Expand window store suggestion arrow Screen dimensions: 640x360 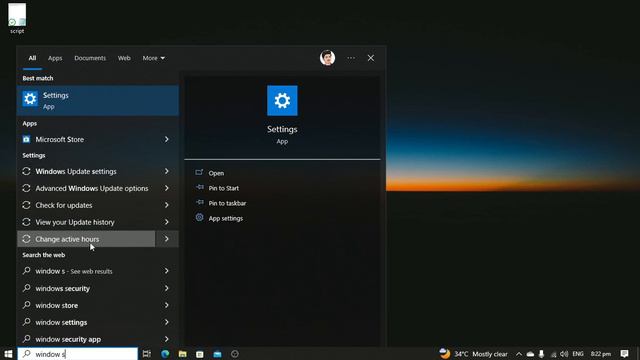click(167, 305)
